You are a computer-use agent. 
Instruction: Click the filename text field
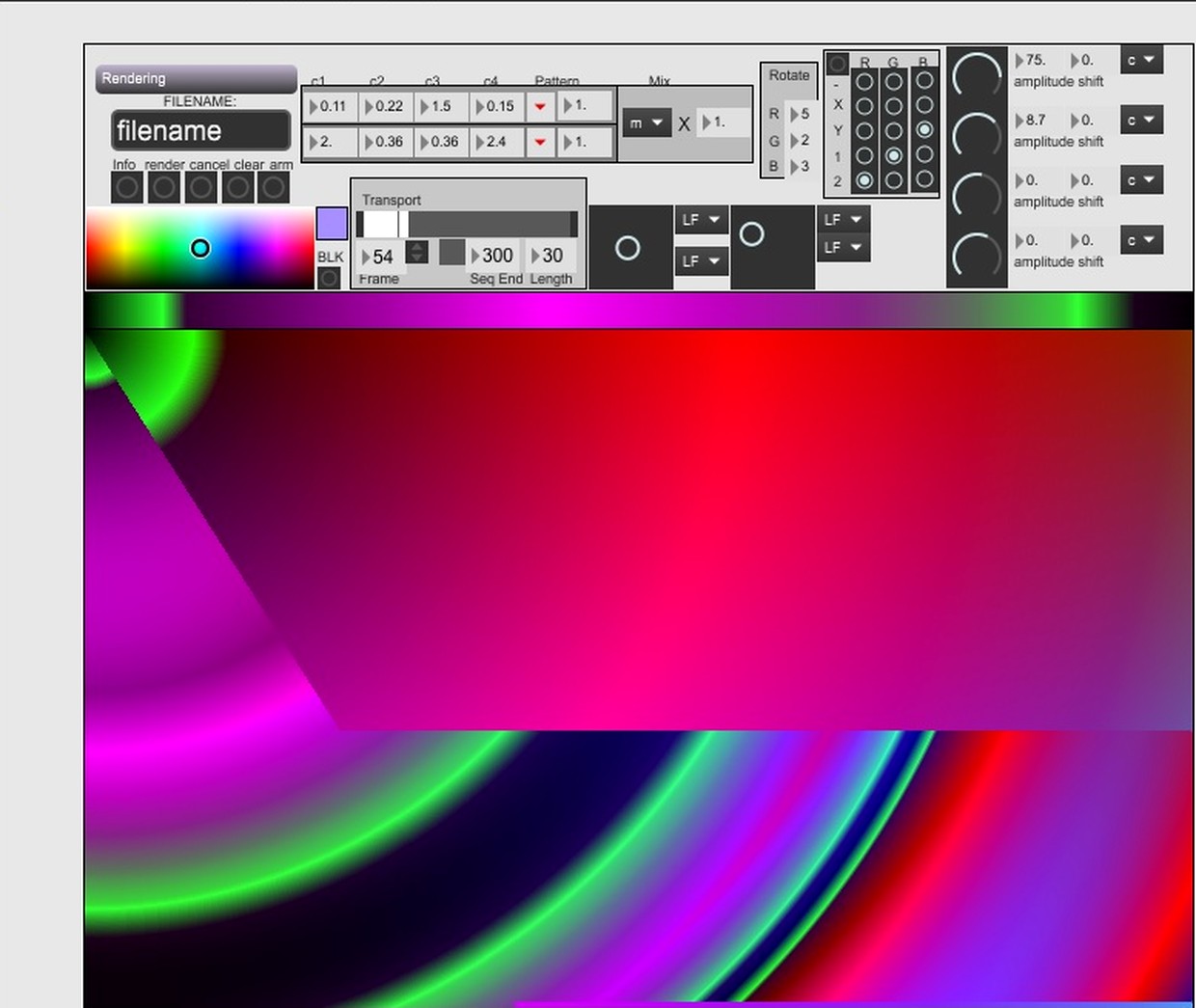click(x=201, y=130)
